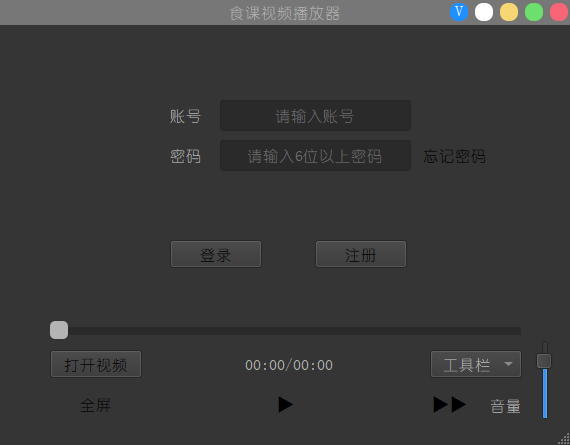
Task: Click the fast-forward double arrow icon
Action: (450, 405)
